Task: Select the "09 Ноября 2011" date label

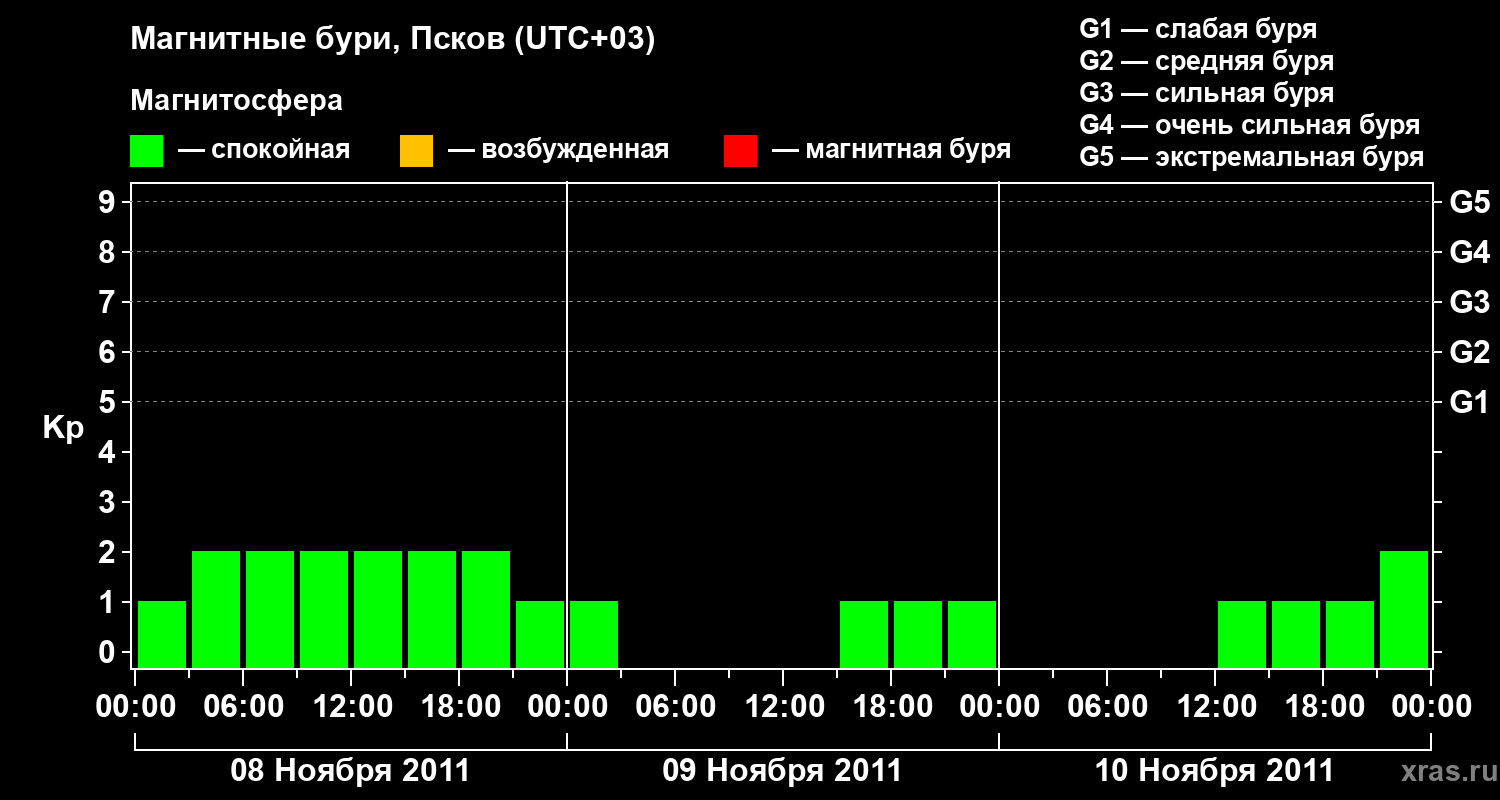Action: 782,771
